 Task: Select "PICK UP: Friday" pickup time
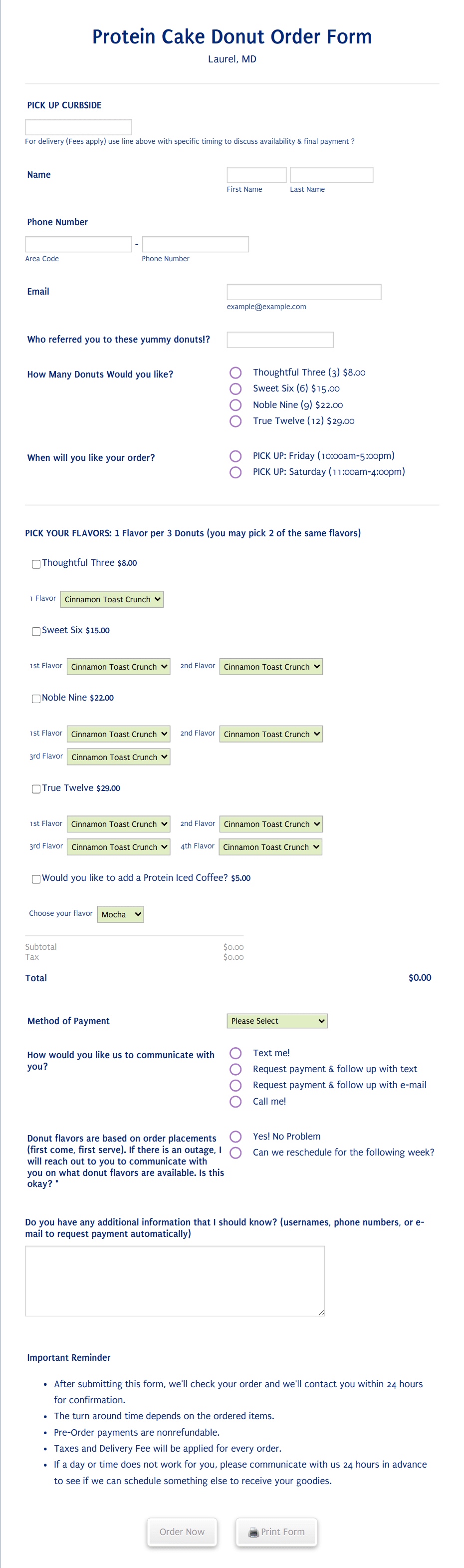(x=236, y=456)
